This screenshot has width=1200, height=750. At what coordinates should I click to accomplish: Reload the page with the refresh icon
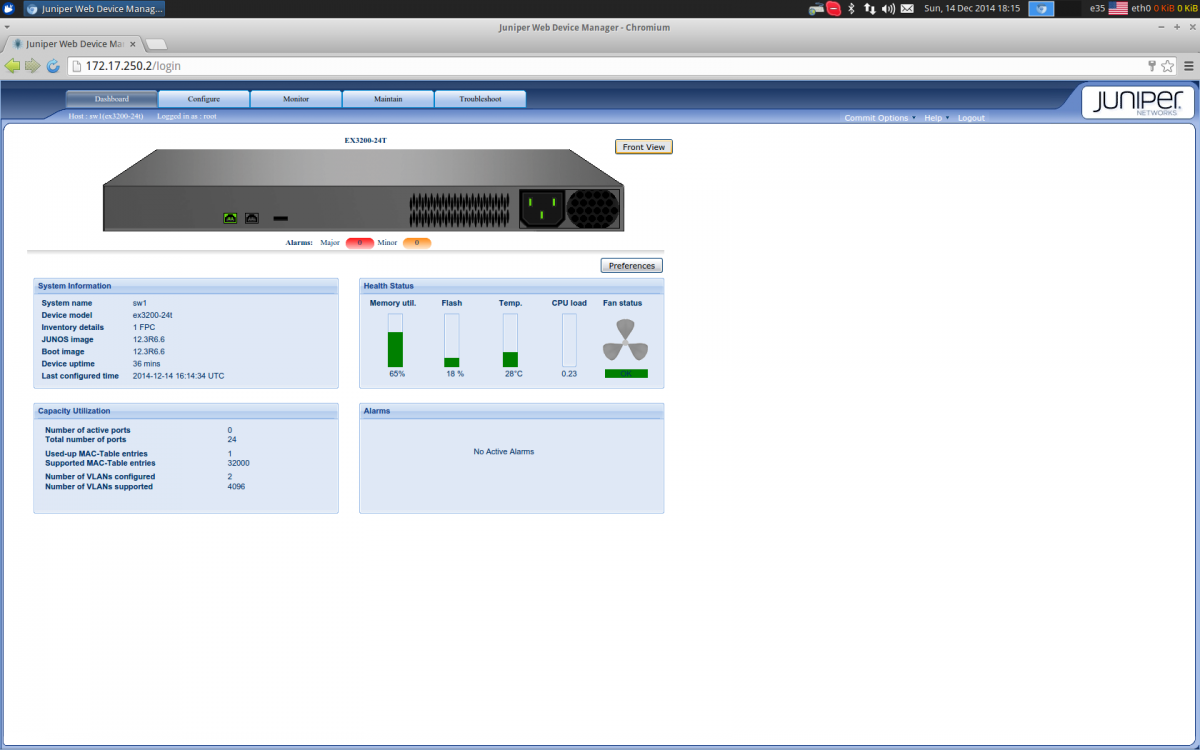coord(53,66)
